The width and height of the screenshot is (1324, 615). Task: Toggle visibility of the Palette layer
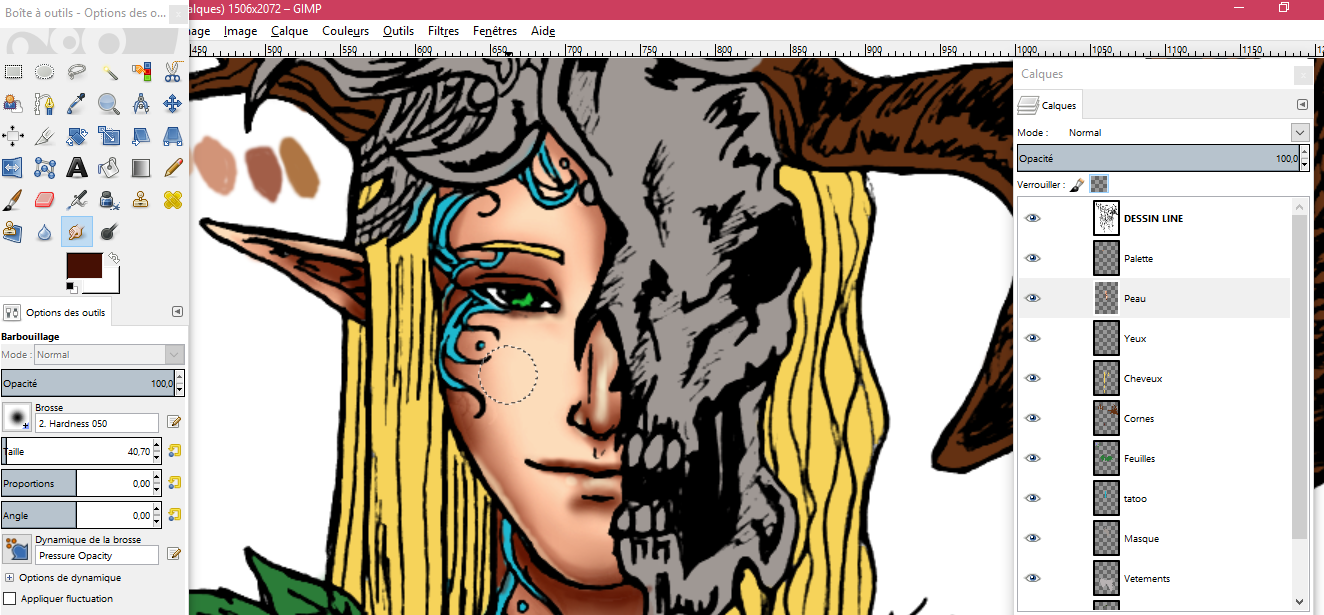[x=1033, y=258]
